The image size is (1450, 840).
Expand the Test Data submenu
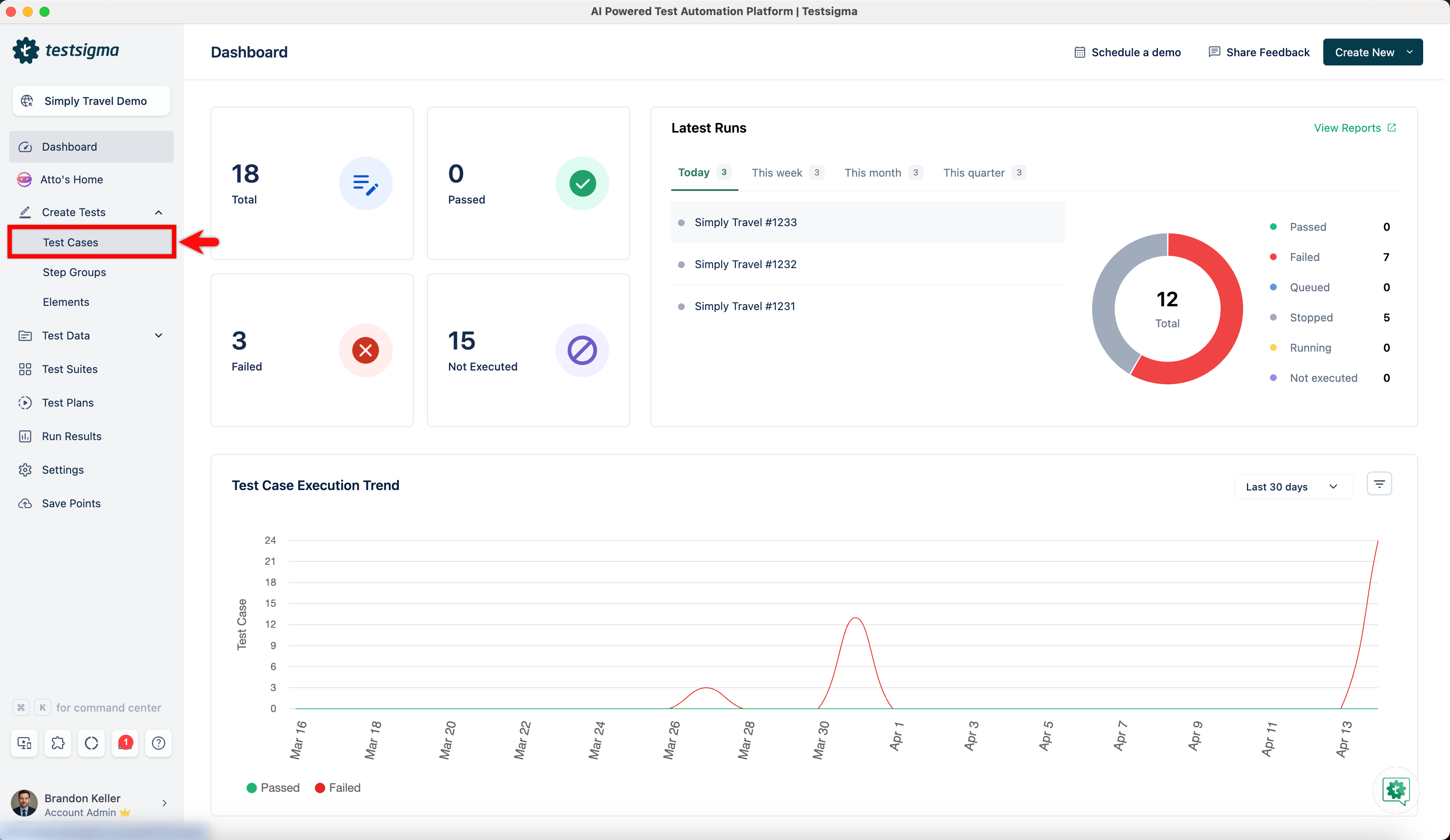158,335
